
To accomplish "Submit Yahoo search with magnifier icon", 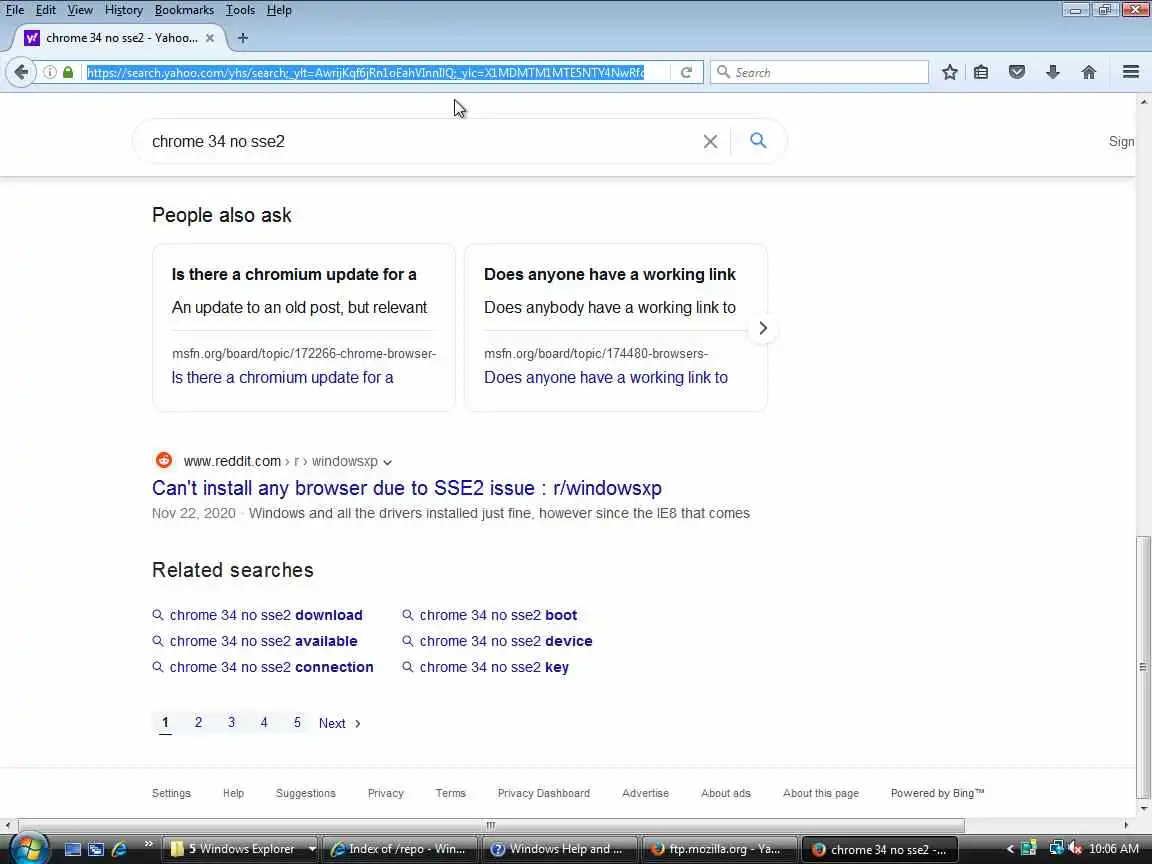I will pos(758,140).
